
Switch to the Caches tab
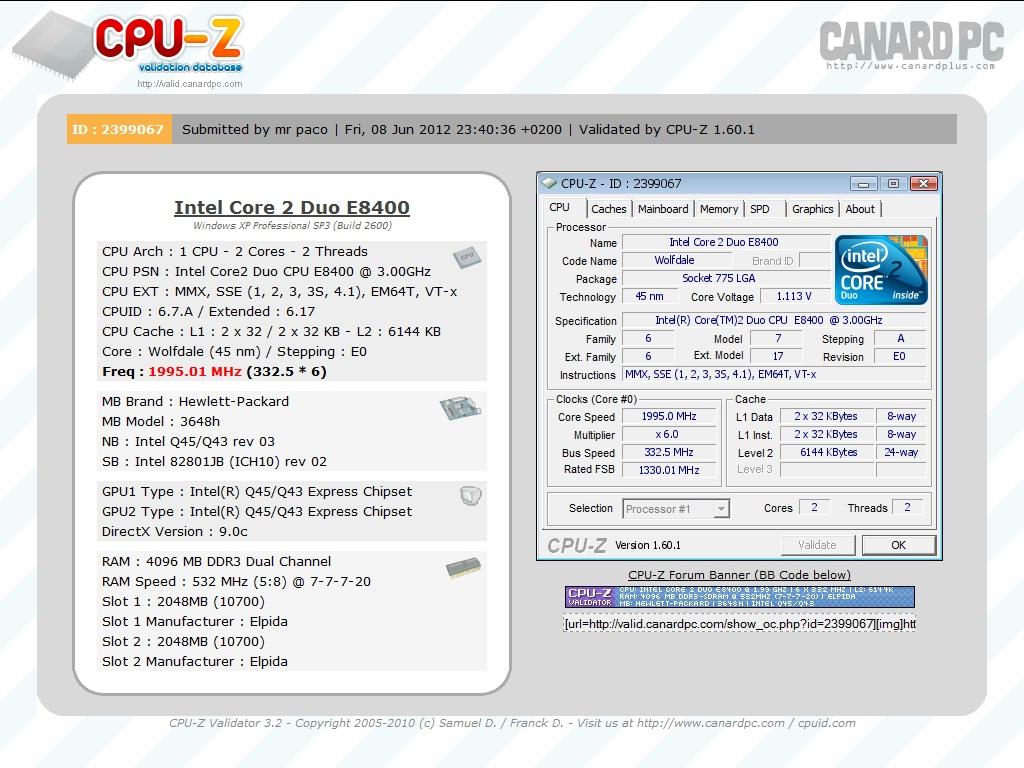coord(609,209)
